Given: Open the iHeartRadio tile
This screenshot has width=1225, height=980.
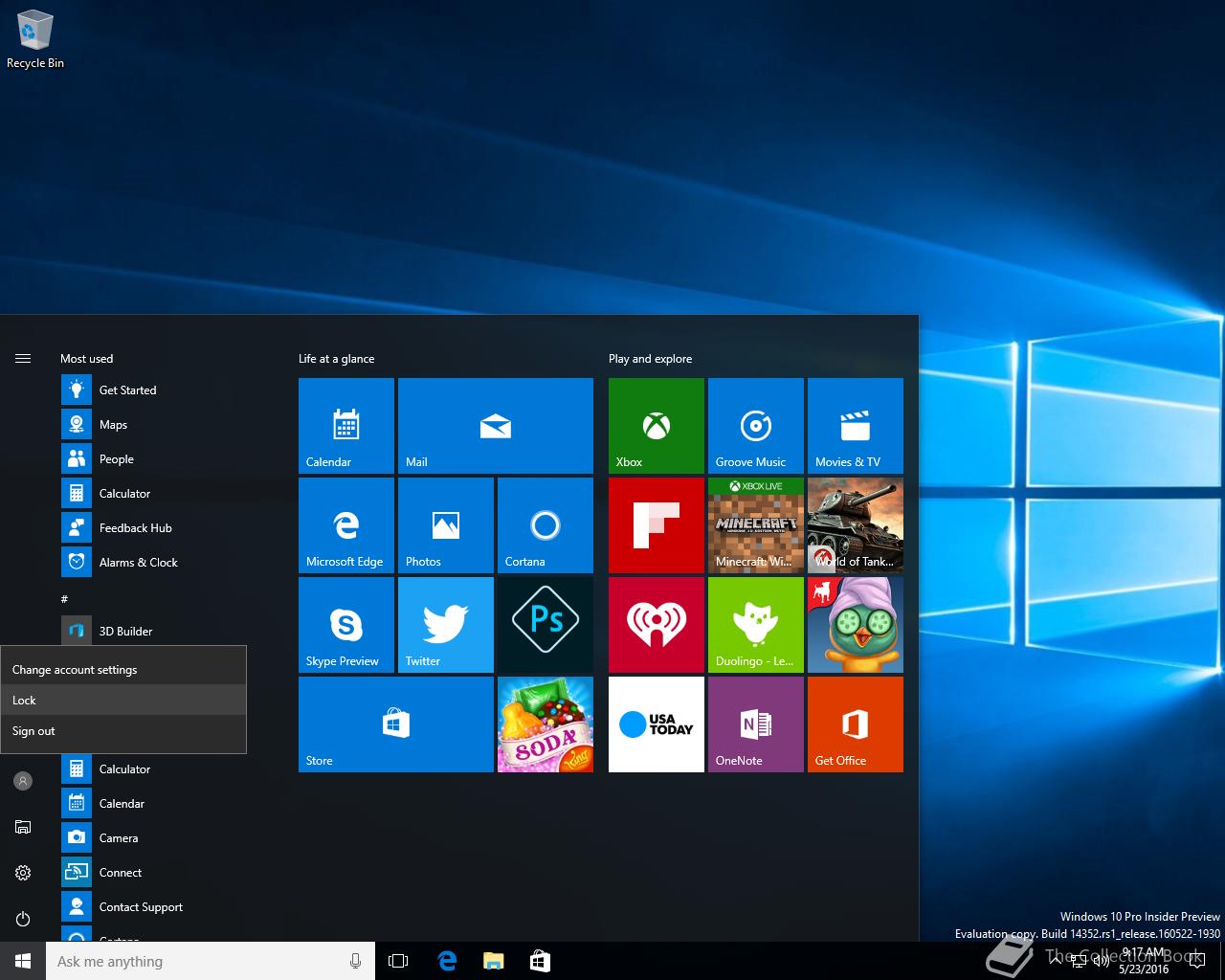Looking at the screenshot, I should pyautogui.click(x=657, y=625).
